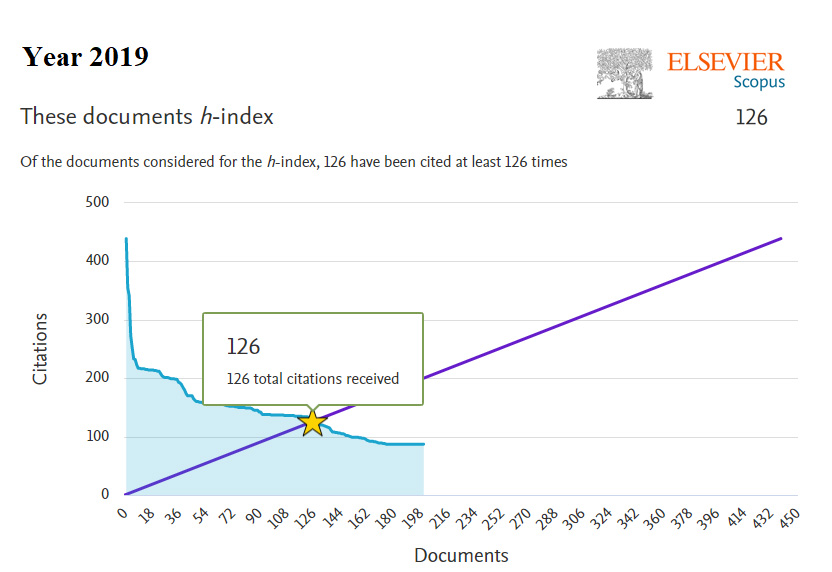Click the Citations vertical axis label
The width and height of the screenshot is (832, 572).
(x=40, y=349)
